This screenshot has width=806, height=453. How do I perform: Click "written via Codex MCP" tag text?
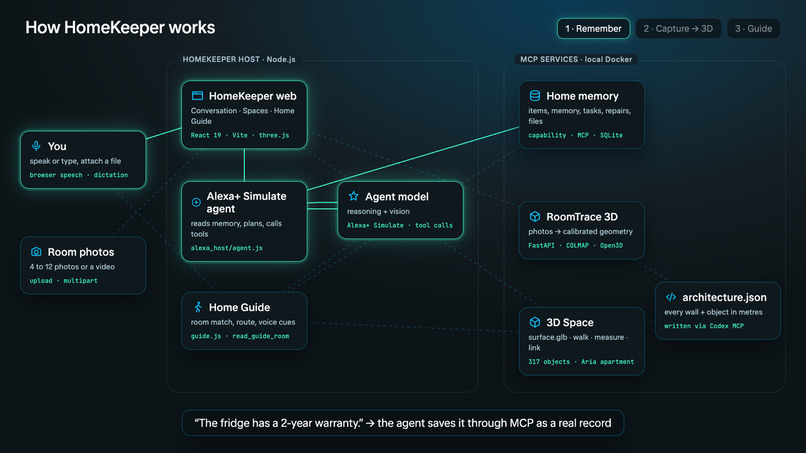click(704, 326)
